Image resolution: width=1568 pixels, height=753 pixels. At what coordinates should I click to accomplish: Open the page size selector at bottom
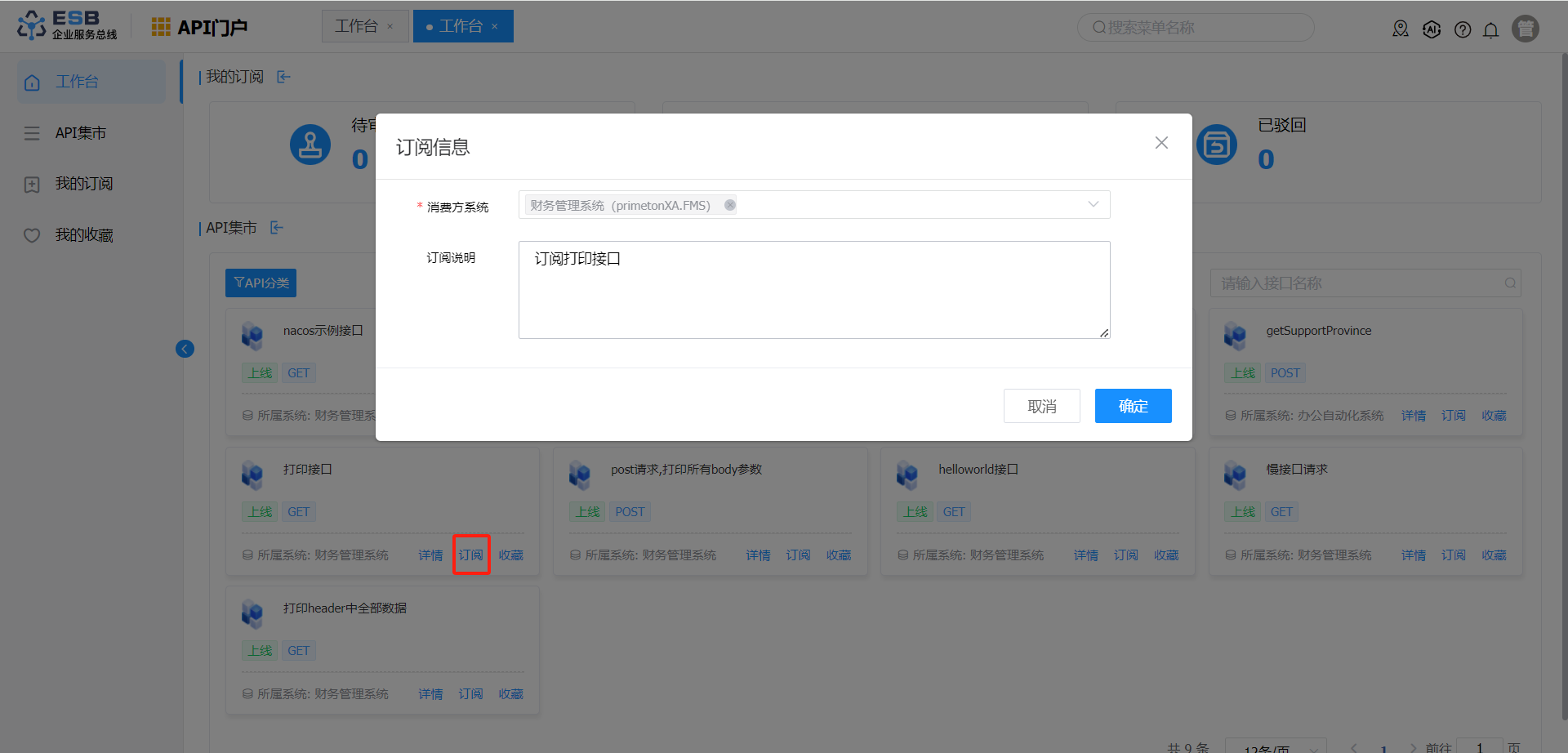pos(1274,746)
